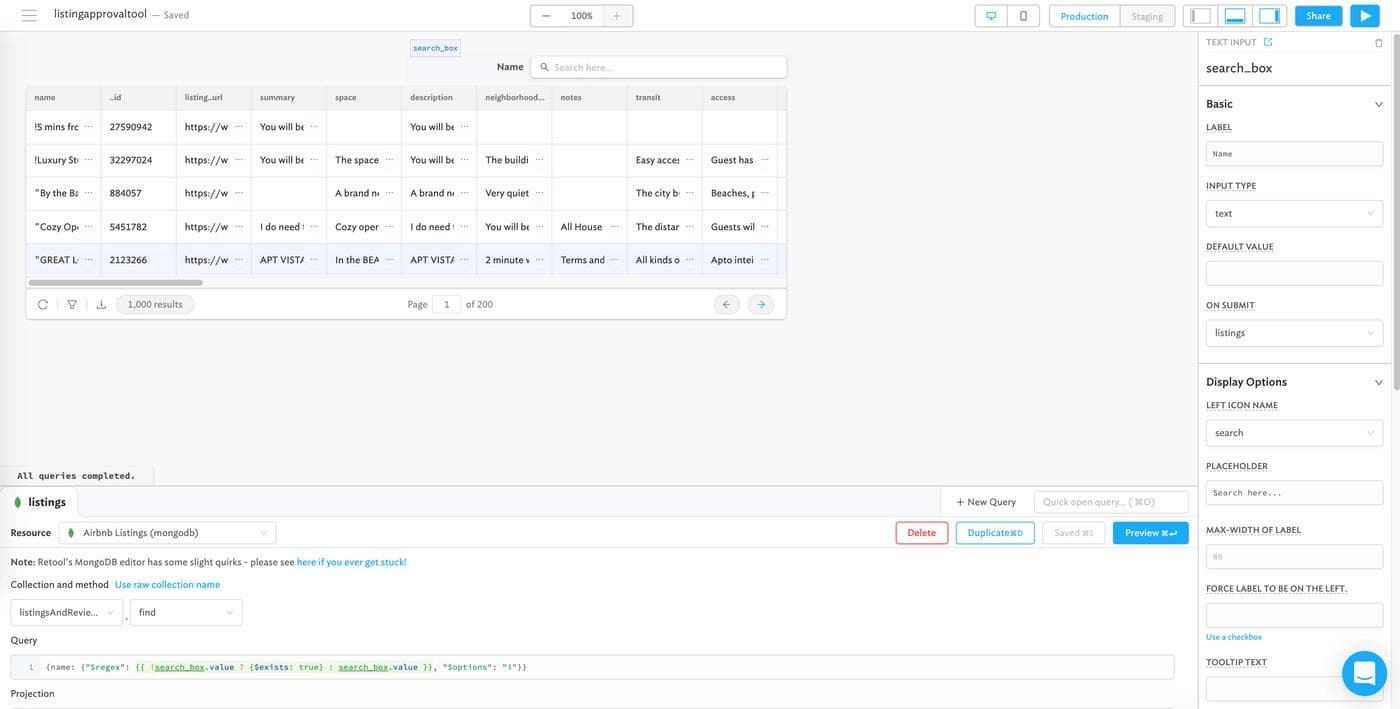
Task: Delete component using the trash icon
Action: pyautogui.click(x=1379, y=43)
